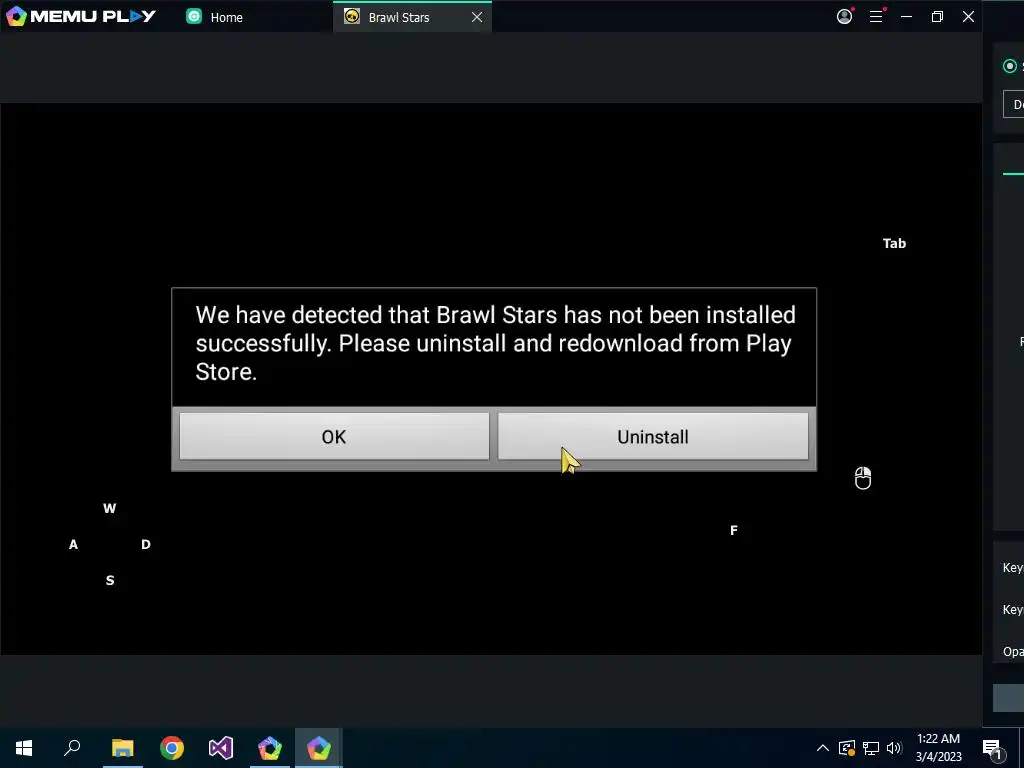This screenshot has height=768, width=1024.
Task: Open the active MEmu Play taskbar icon
Action: click(x=319, y=748)
